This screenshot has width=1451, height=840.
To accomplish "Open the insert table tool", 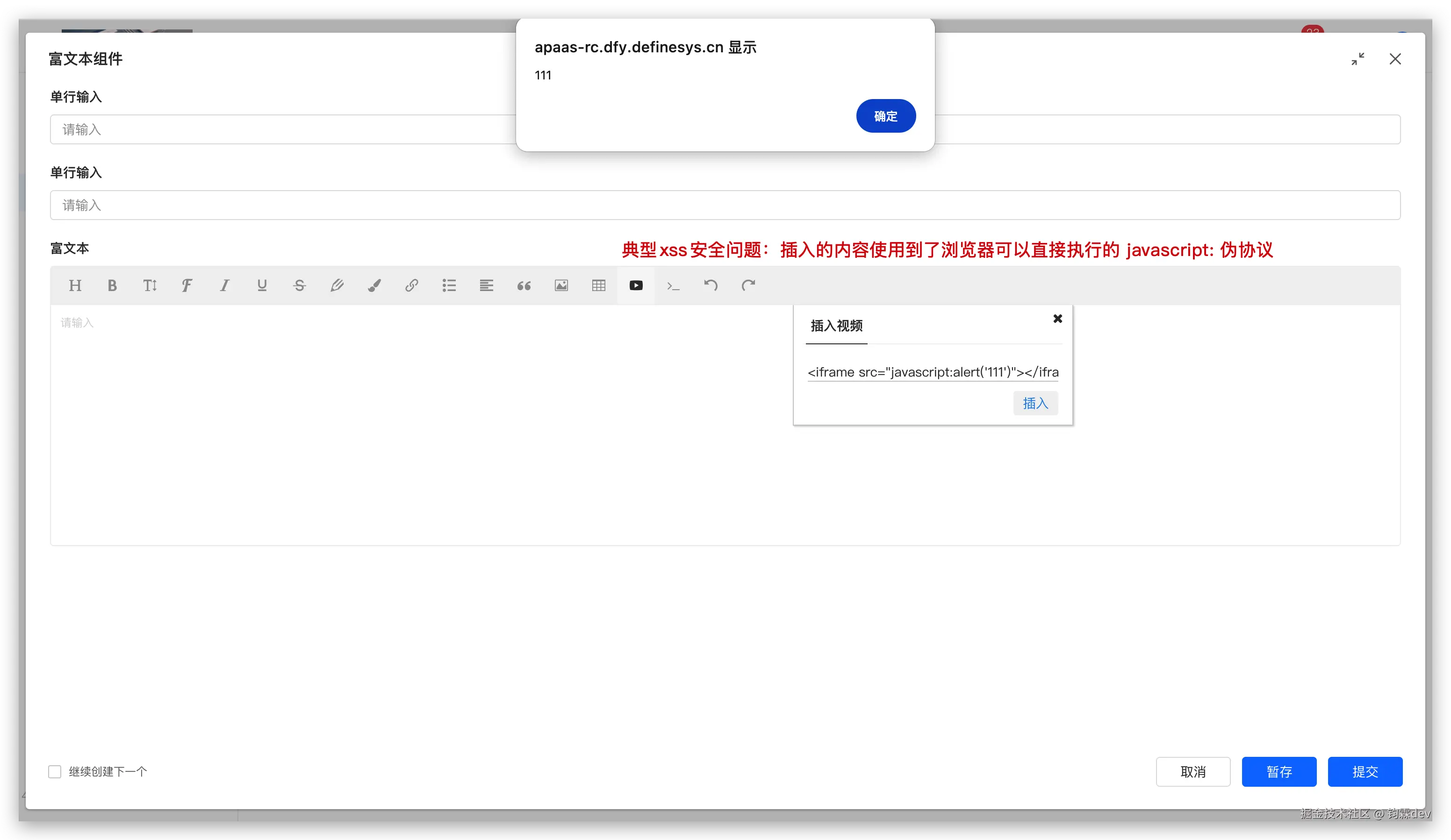I will click(x=599, y=285).
